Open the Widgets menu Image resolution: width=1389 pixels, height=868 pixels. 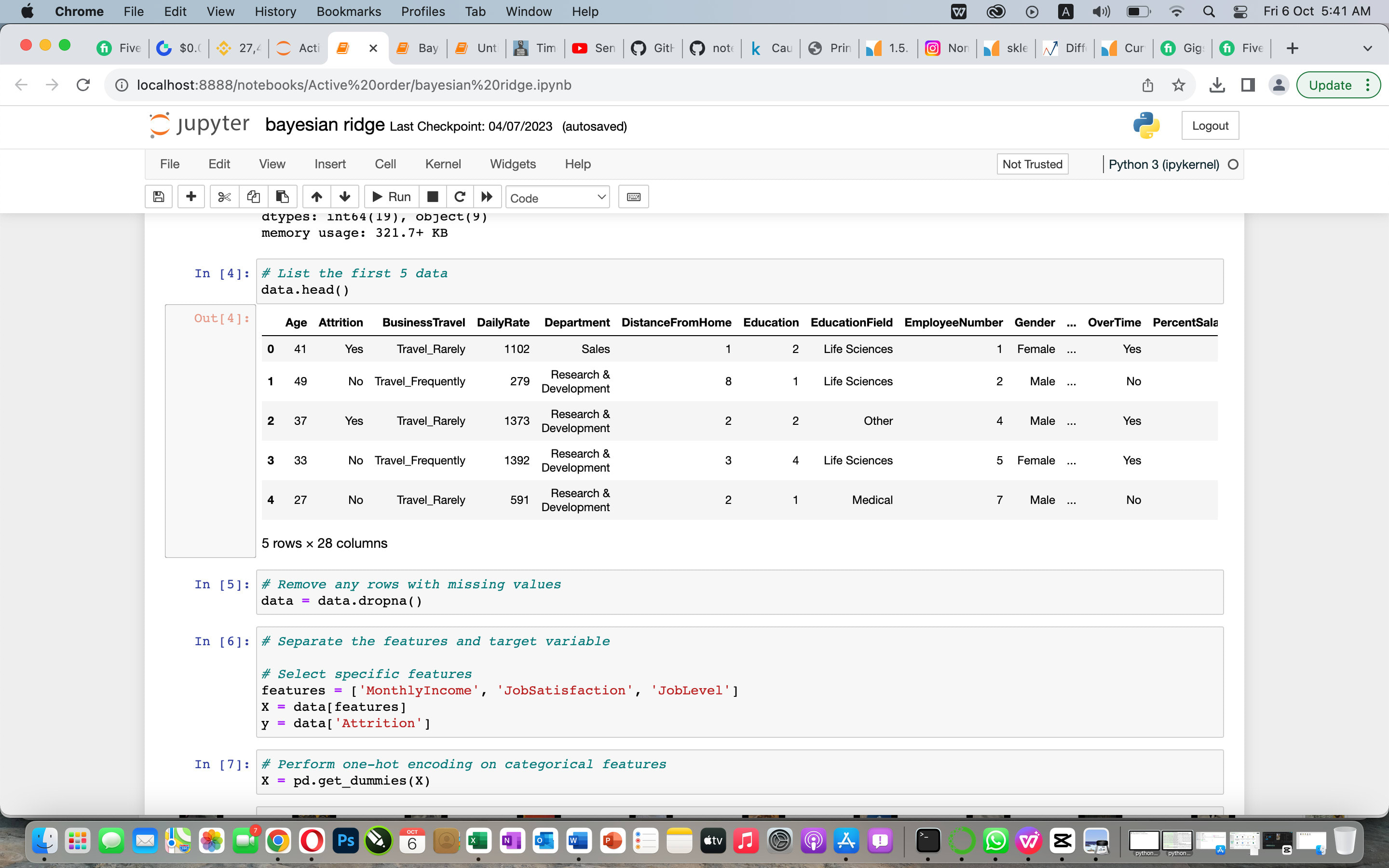pos(512,164)
